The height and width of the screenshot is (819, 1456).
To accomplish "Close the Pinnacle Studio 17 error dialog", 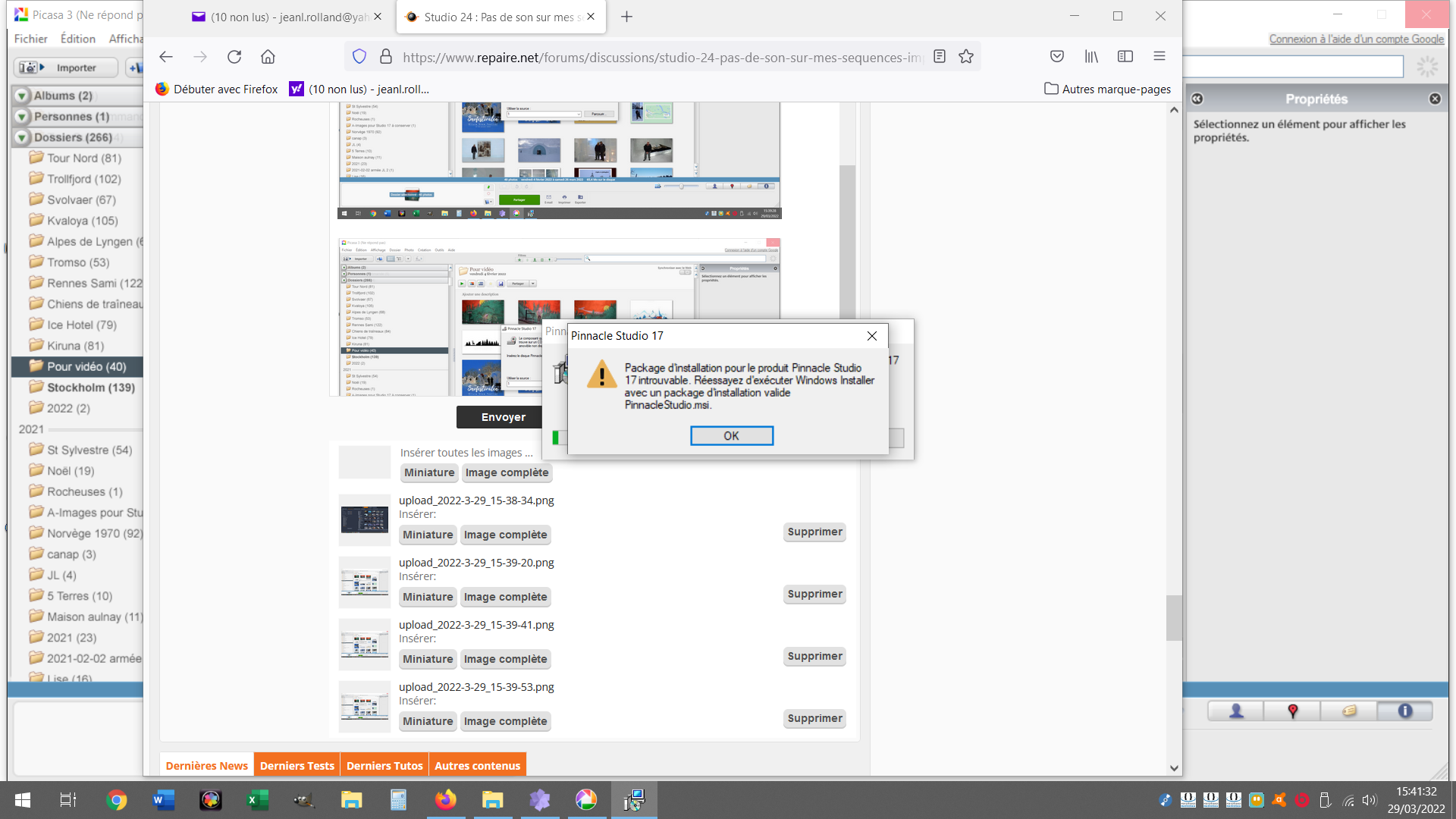I will tap(872, 336).
